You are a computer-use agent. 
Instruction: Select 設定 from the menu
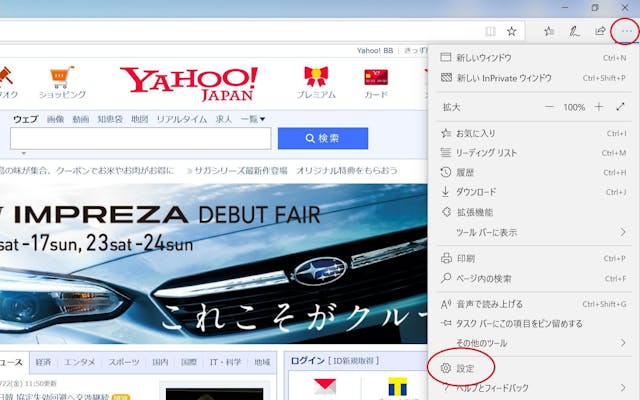tap(465, 368)
